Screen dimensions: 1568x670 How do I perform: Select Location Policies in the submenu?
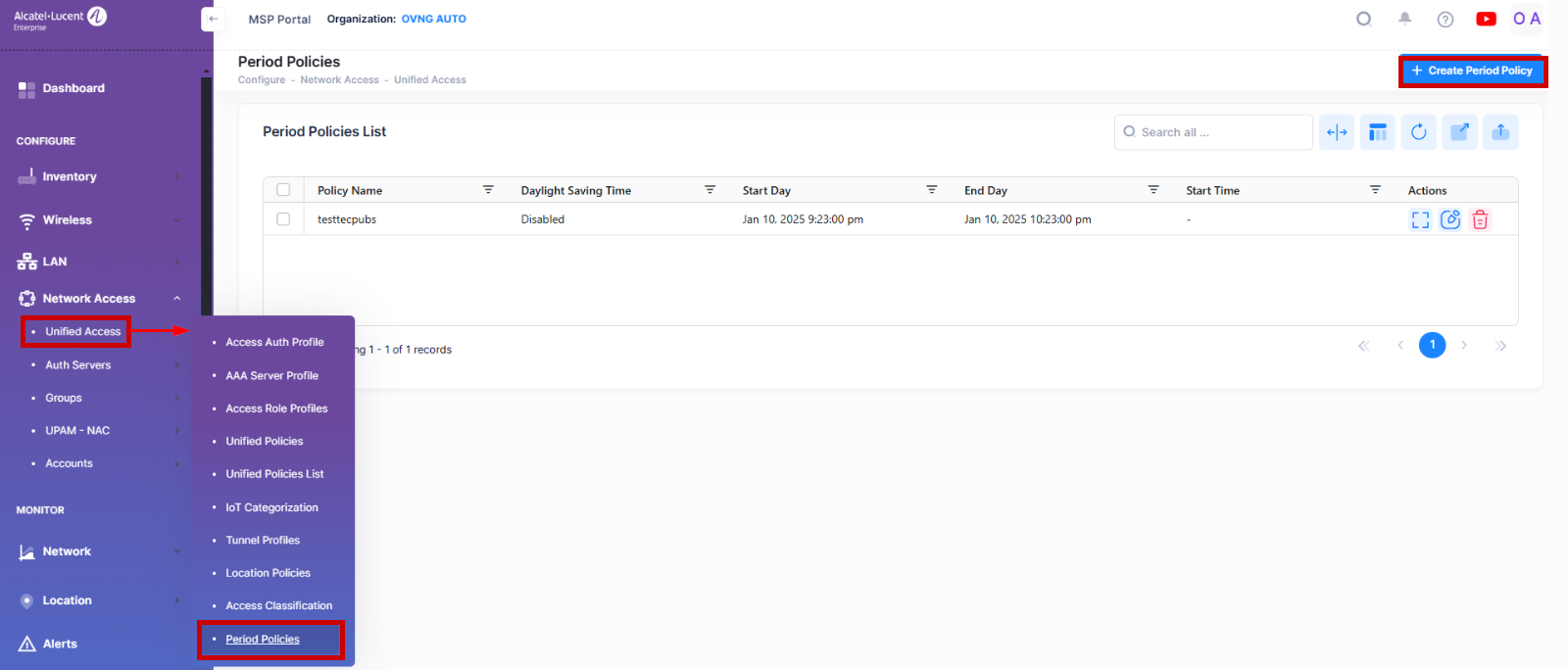click(268, 573)
